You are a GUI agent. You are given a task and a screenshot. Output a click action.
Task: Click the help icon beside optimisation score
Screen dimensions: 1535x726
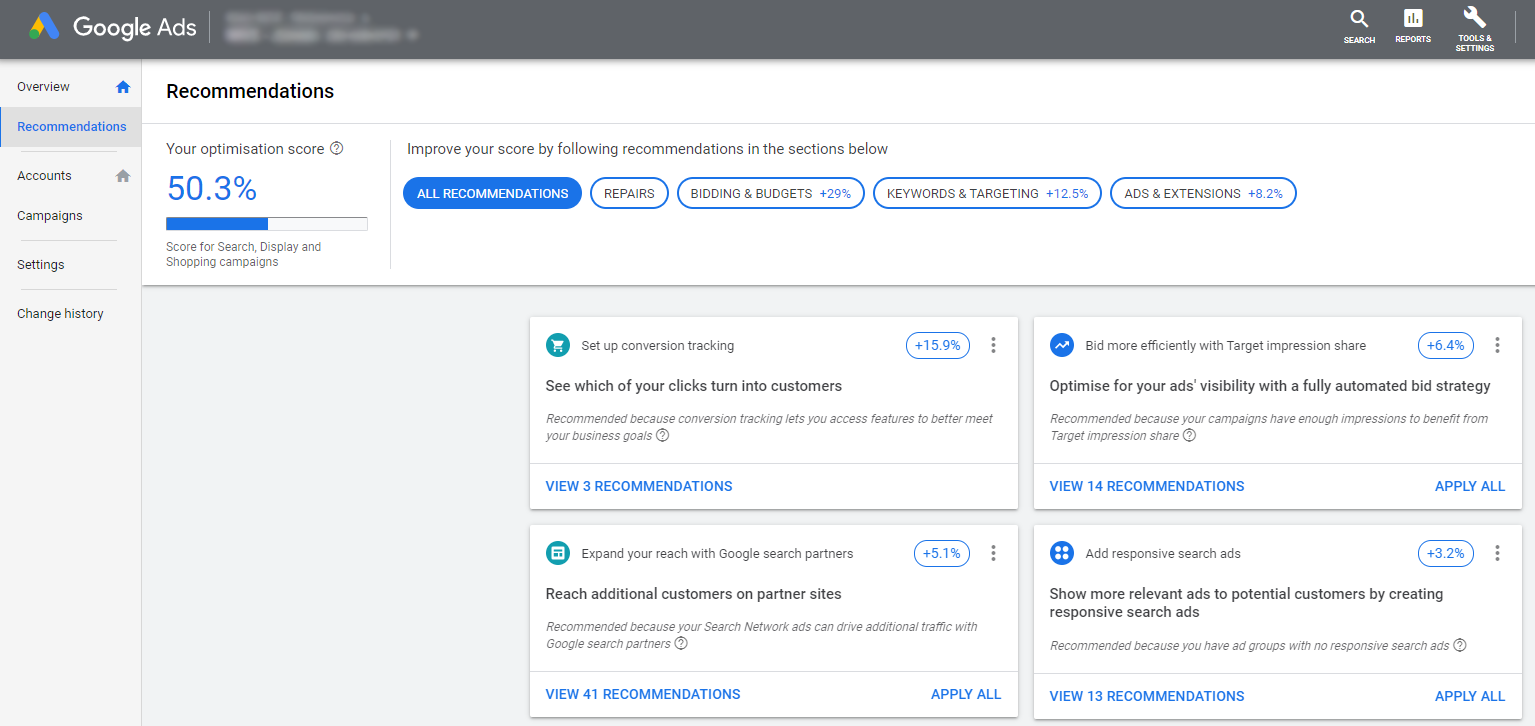(336, 148)
